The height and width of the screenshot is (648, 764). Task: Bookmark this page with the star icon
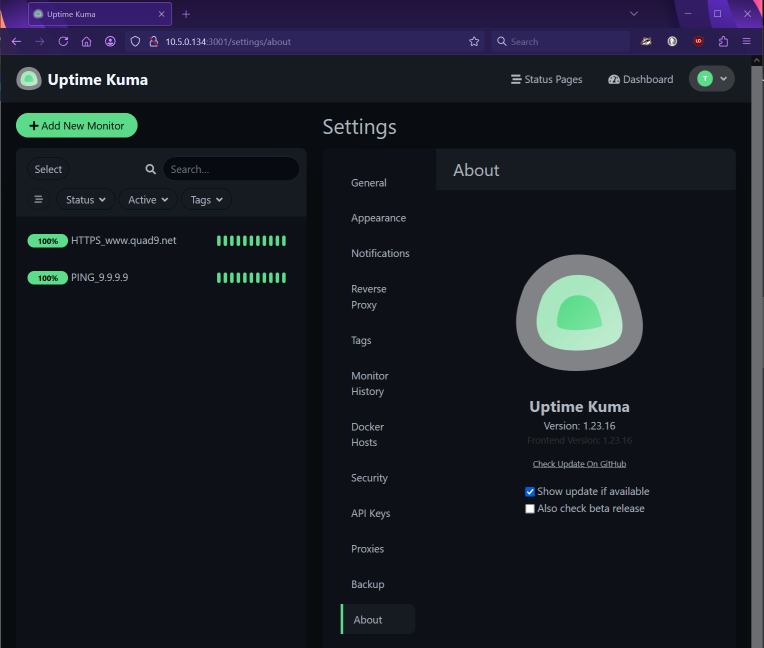click(474, 42)
